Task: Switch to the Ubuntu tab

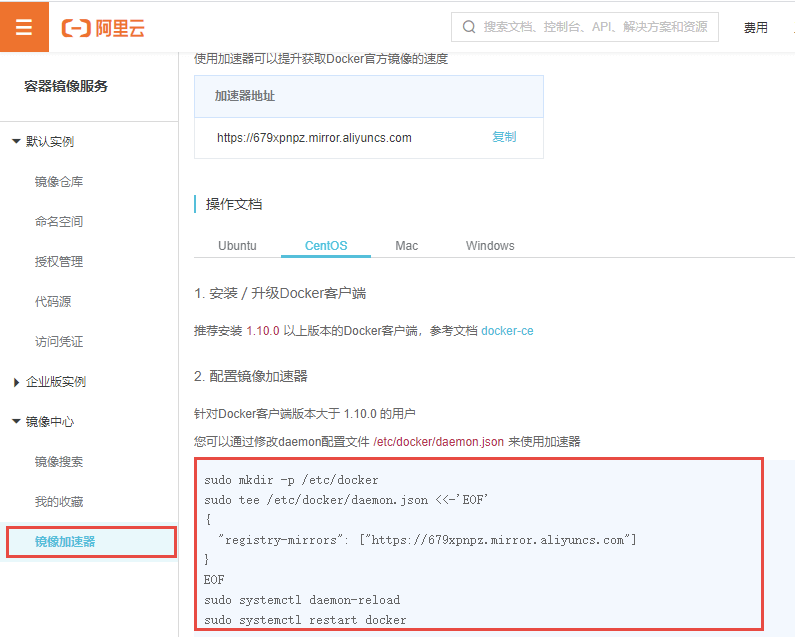Action: 237,246
